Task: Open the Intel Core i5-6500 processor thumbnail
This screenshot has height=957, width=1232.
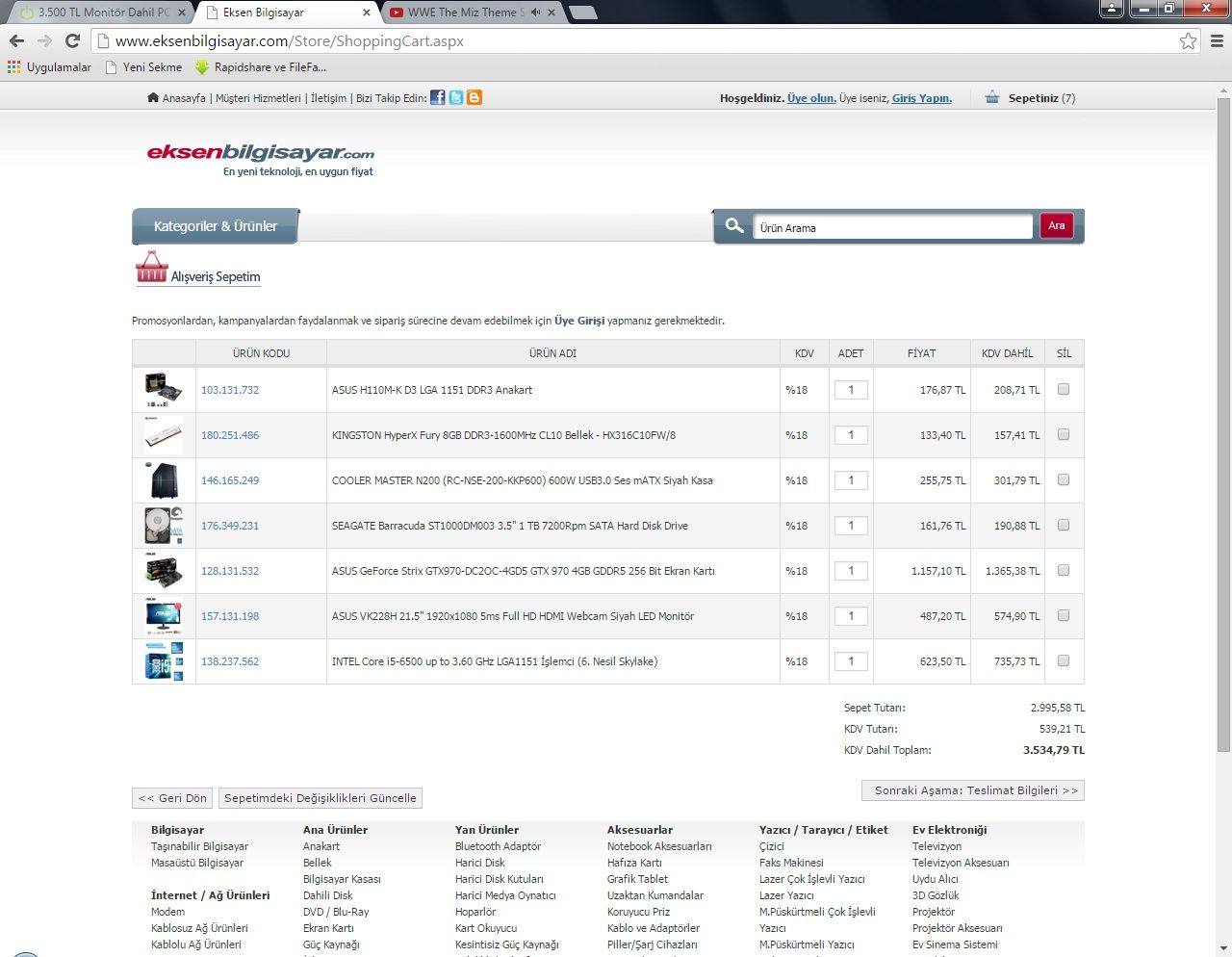Action: [x=164, y=661]
